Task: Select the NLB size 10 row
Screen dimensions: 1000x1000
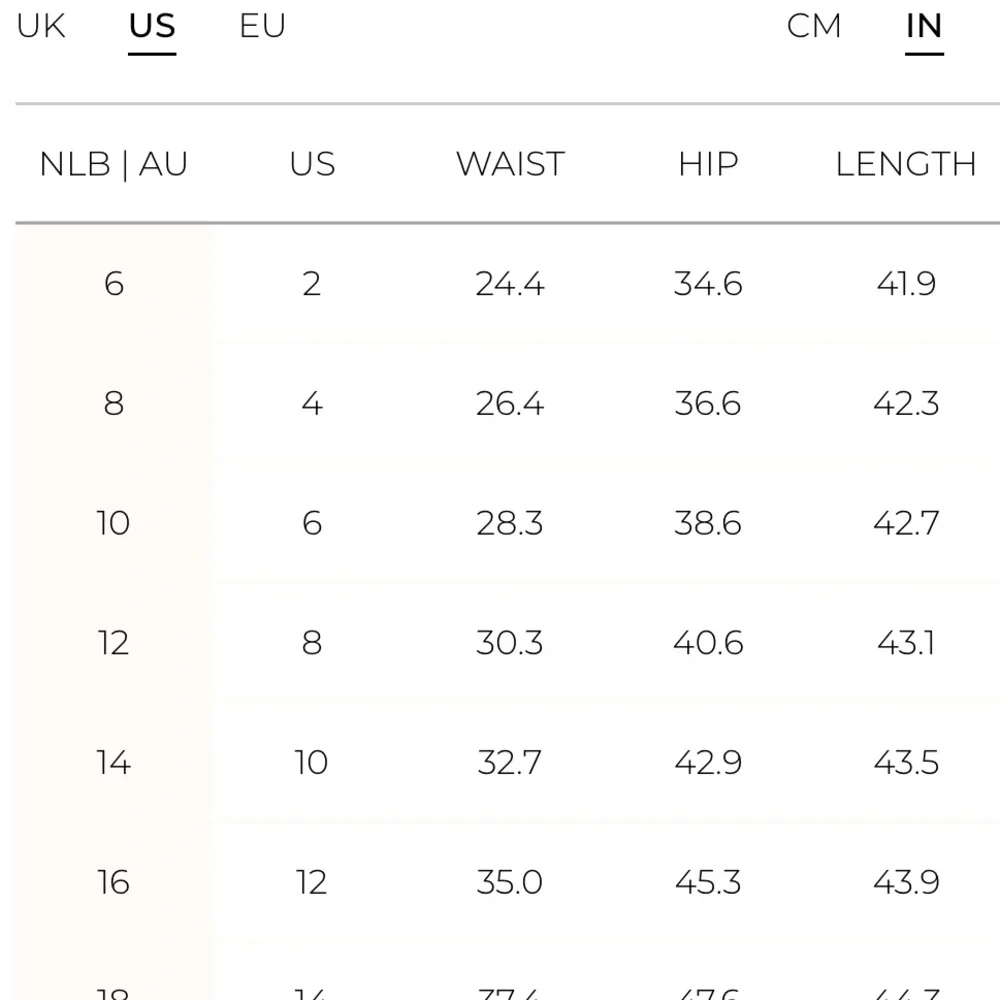Action: (114, 523)
